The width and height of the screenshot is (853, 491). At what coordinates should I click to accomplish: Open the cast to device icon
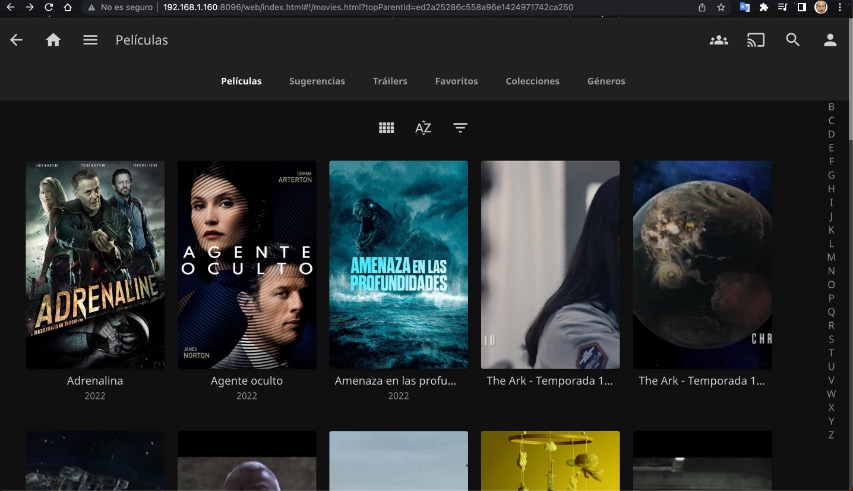(x=756, y=40)
